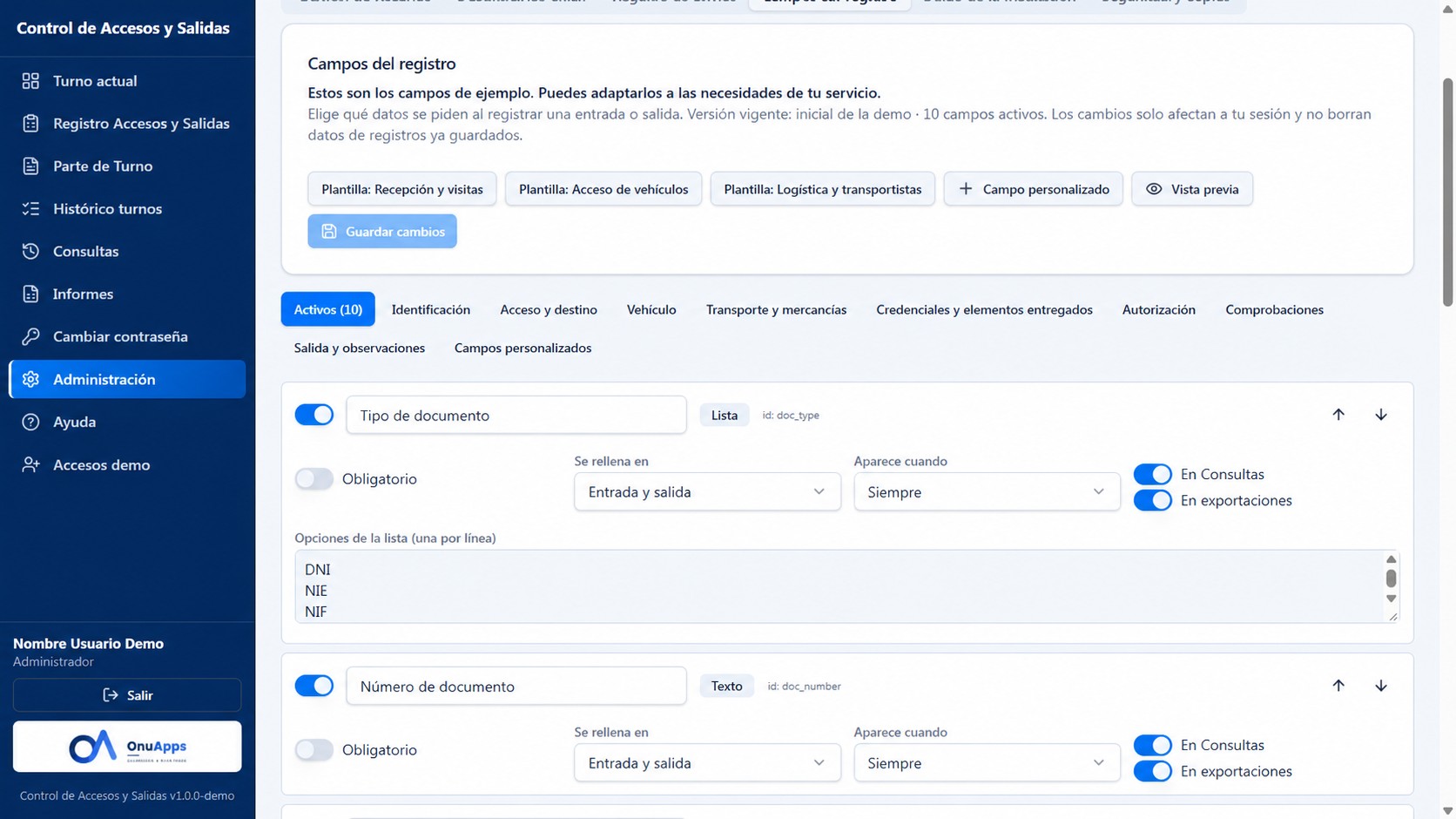
Task: Switch to the Acceso y destino tab
Action: tap(549, 309)
